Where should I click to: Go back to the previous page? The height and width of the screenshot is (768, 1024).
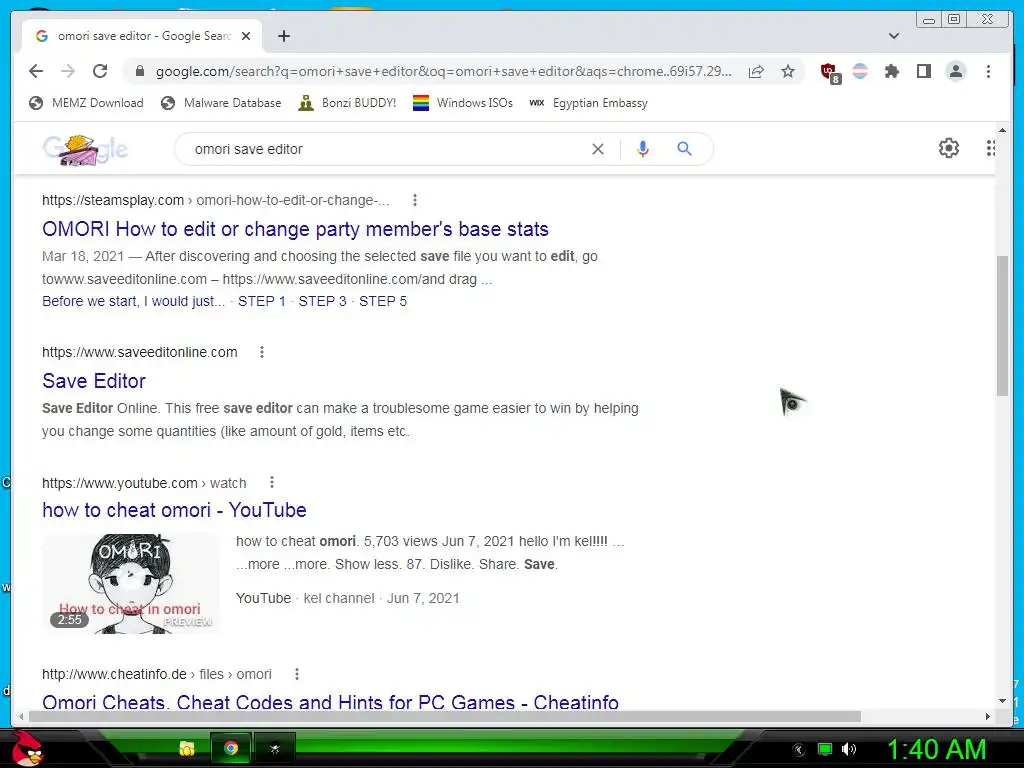(x=36, y=71)
